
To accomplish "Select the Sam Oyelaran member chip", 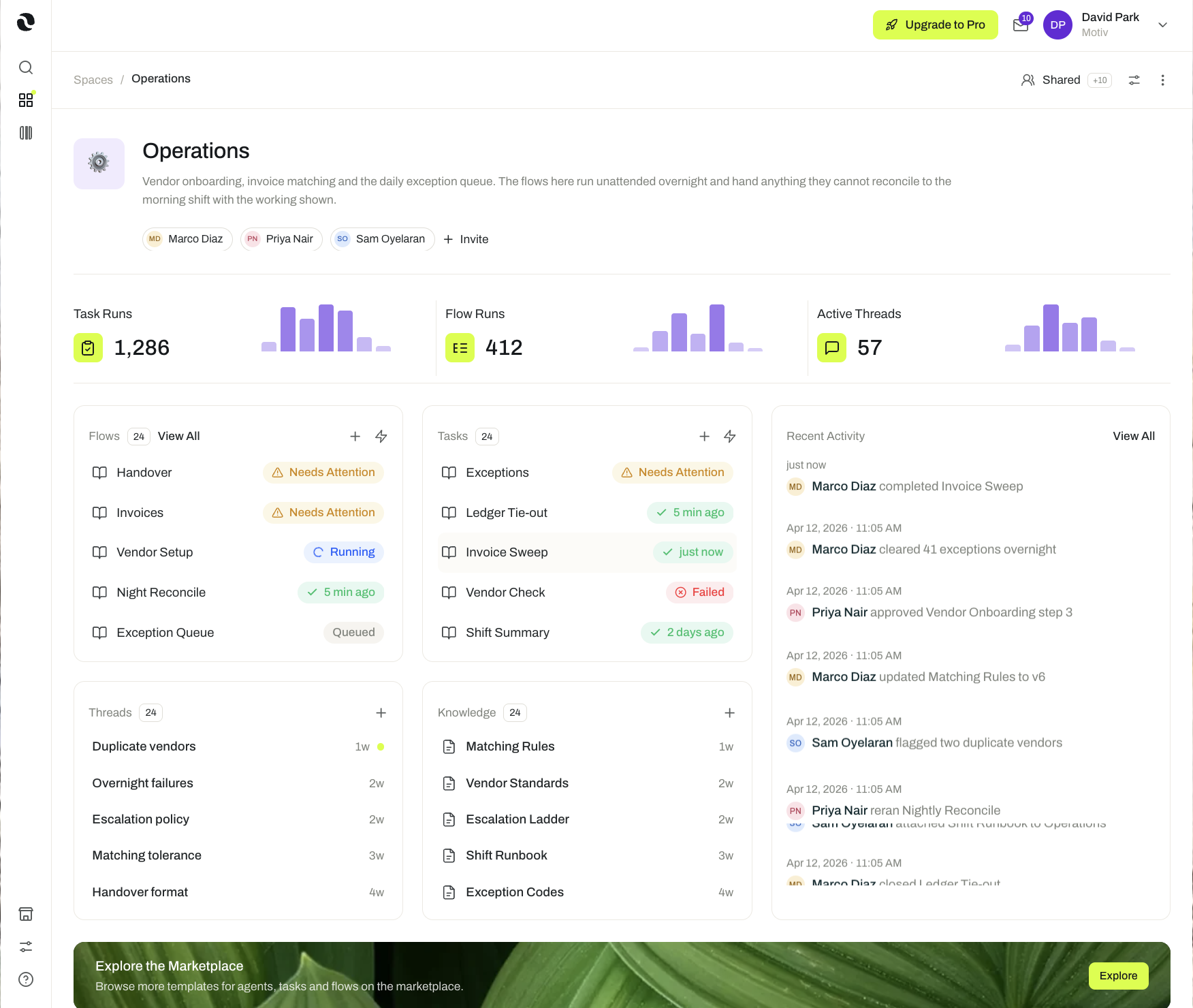I will click(x=382, y=239).
